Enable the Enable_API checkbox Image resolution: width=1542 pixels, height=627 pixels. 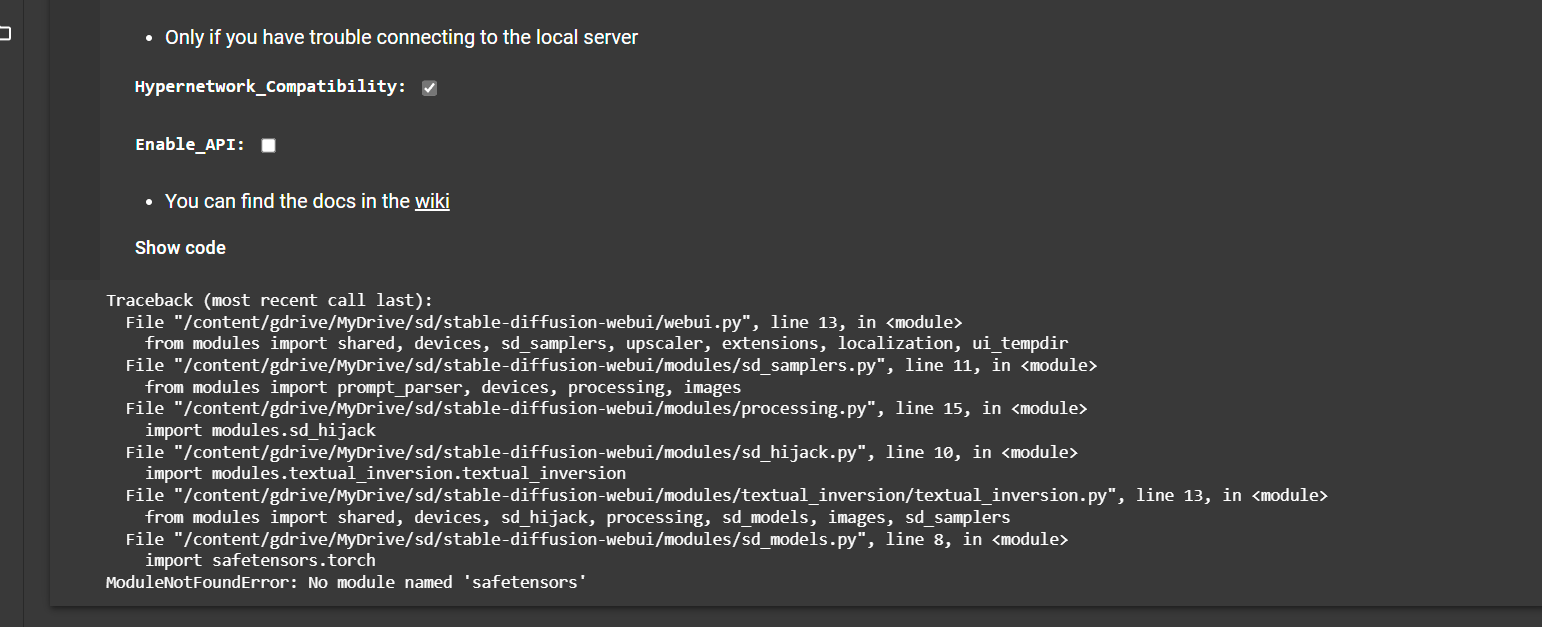[268, 145]
